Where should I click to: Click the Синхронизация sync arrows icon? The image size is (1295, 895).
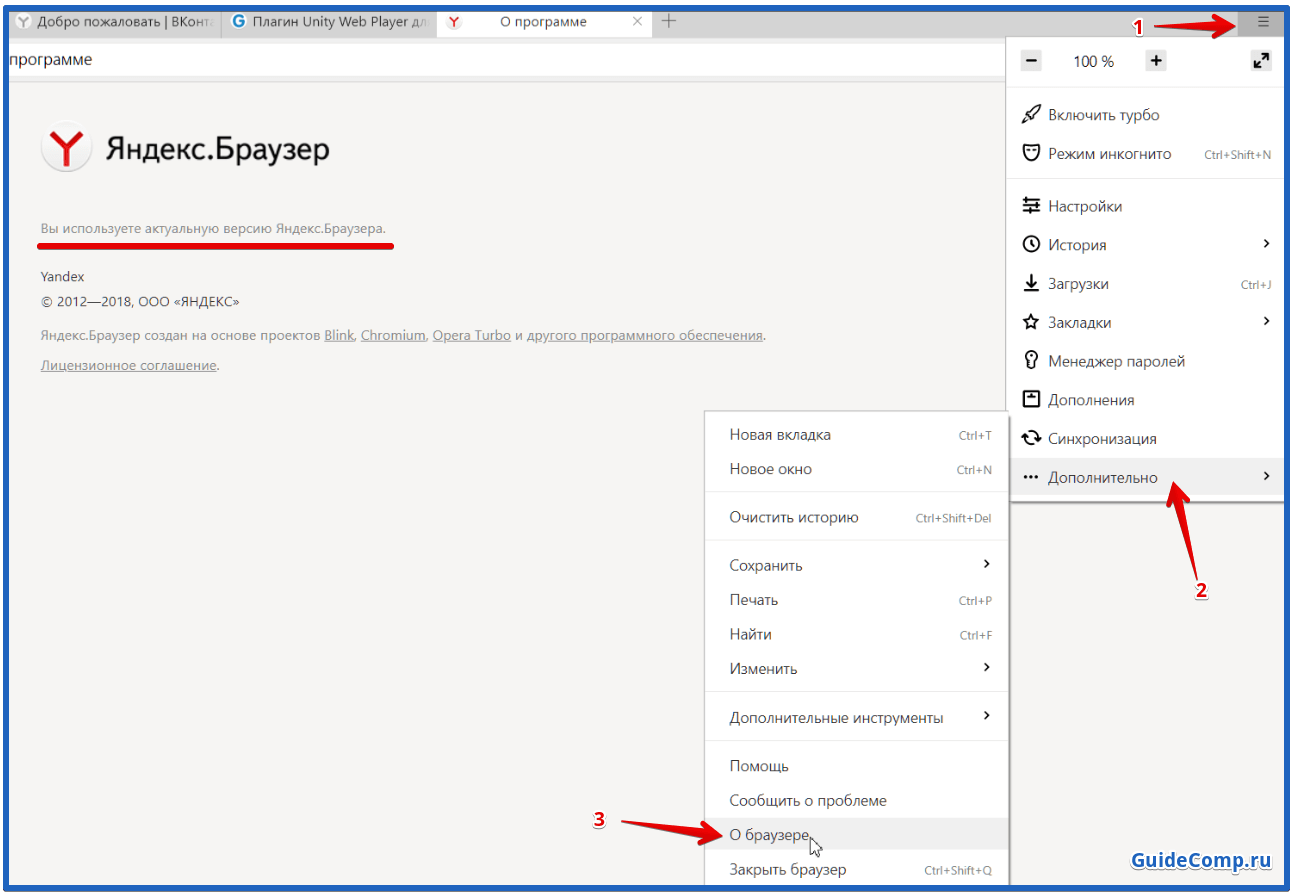coord(1031,438)
